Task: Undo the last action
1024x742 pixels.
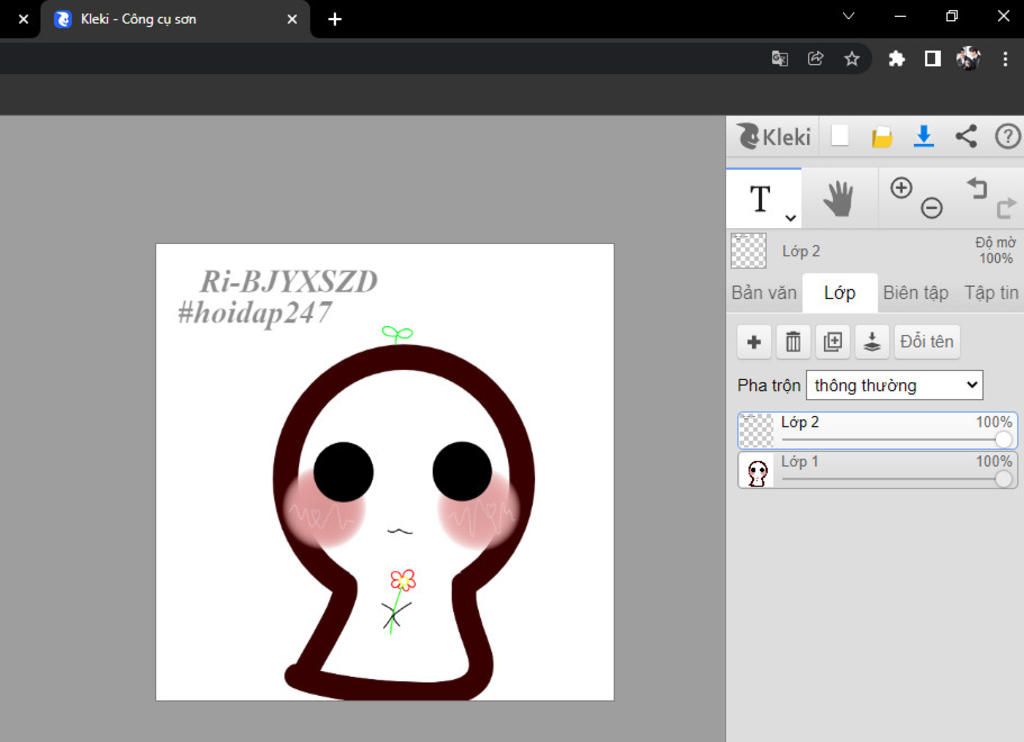Action: 976,187
